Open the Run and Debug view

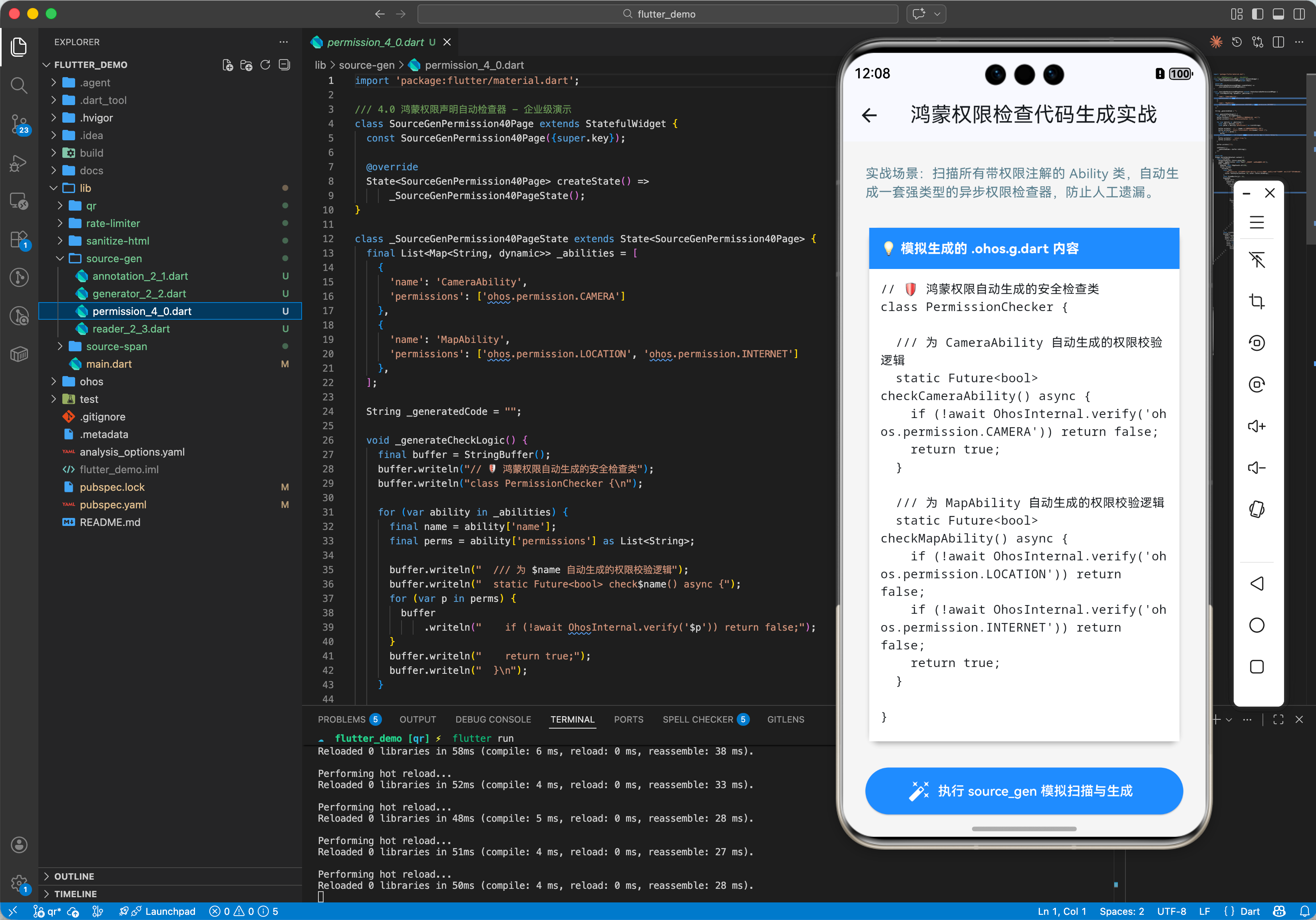(19, 163)
